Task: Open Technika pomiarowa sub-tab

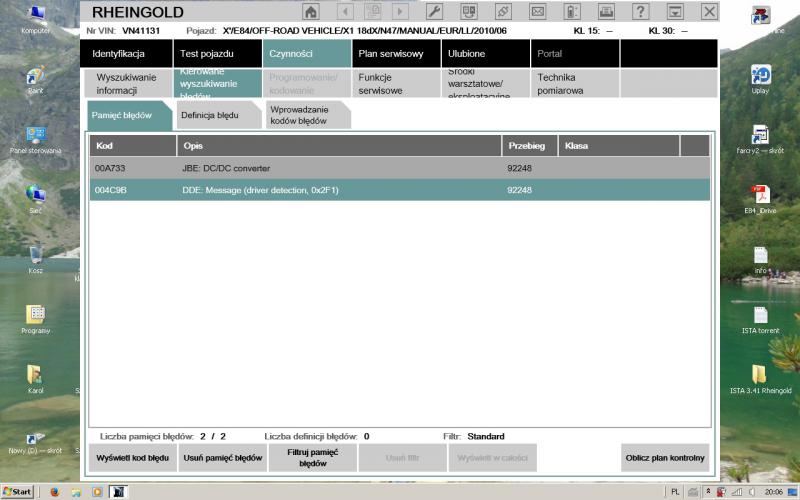Action: click(575, 84)
